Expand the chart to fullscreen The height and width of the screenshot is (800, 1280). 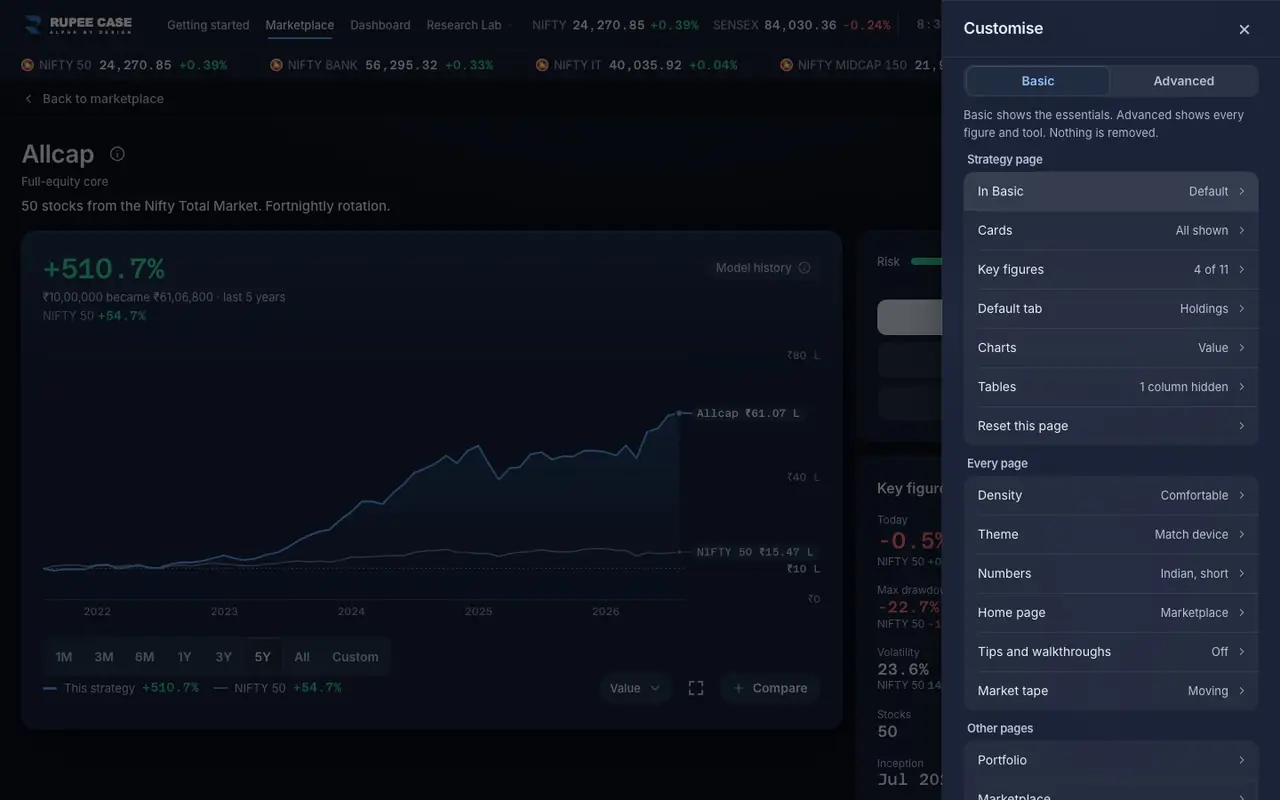[x=696, y=688]
